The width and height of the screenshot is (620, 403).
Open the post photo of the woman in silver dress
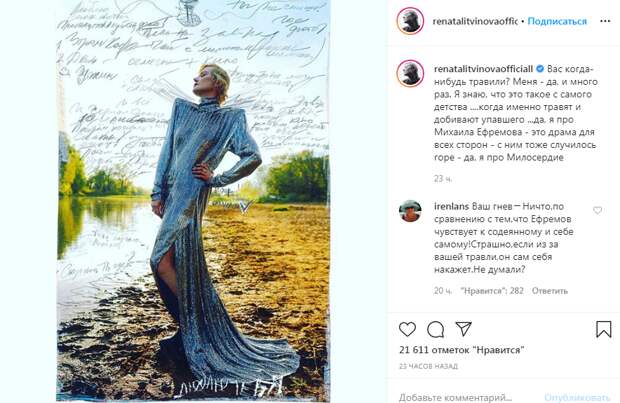coord(193,201)
